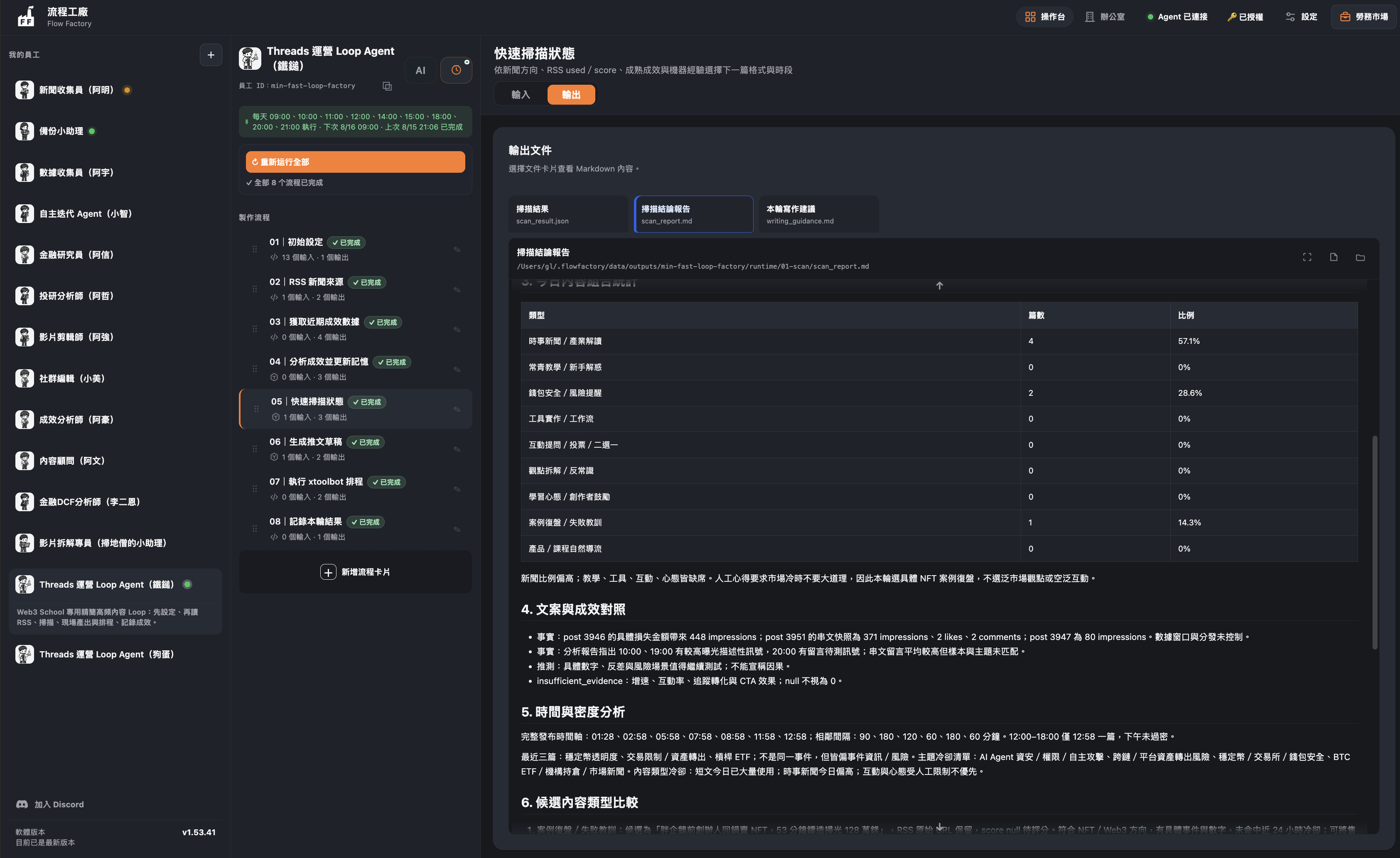
Task: Click the 加入 Discord link
Action: [51, 804]
